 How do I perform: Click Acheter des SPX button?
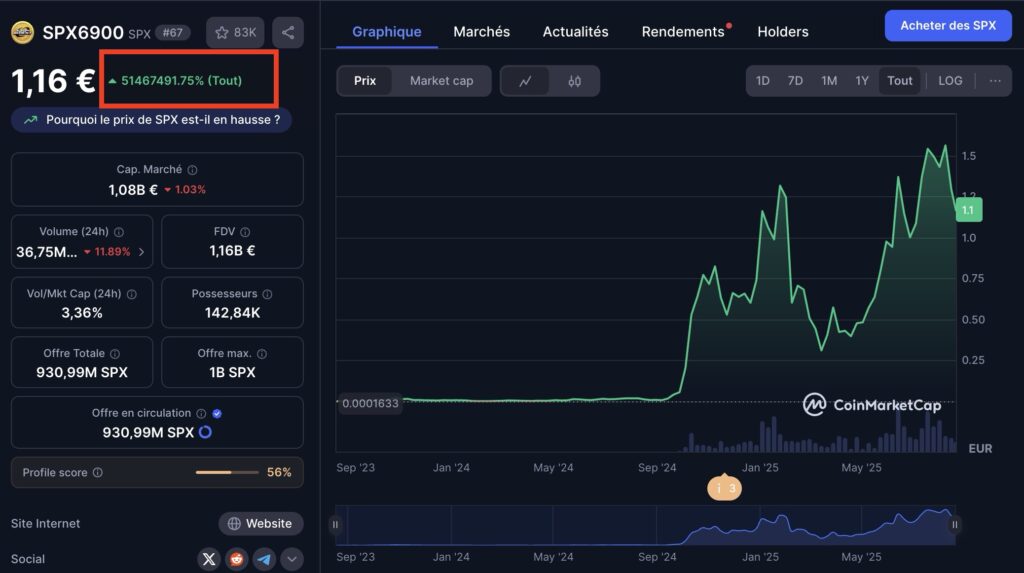point(948,25)
